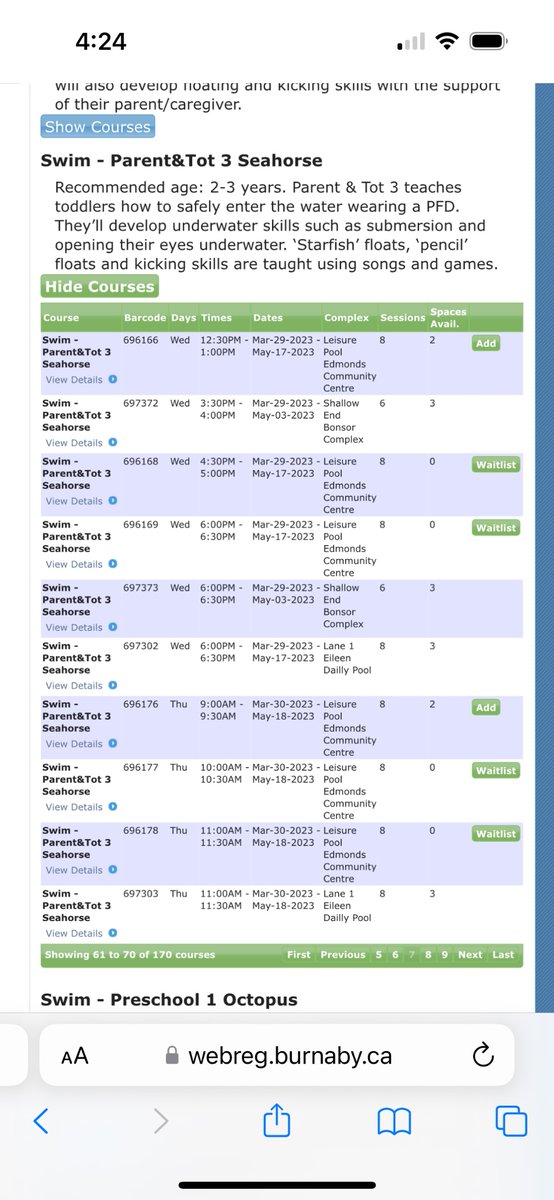Join Waitlist for course 696168
This screenshot has height=1200, width=554.
click(x=496, y=464)
